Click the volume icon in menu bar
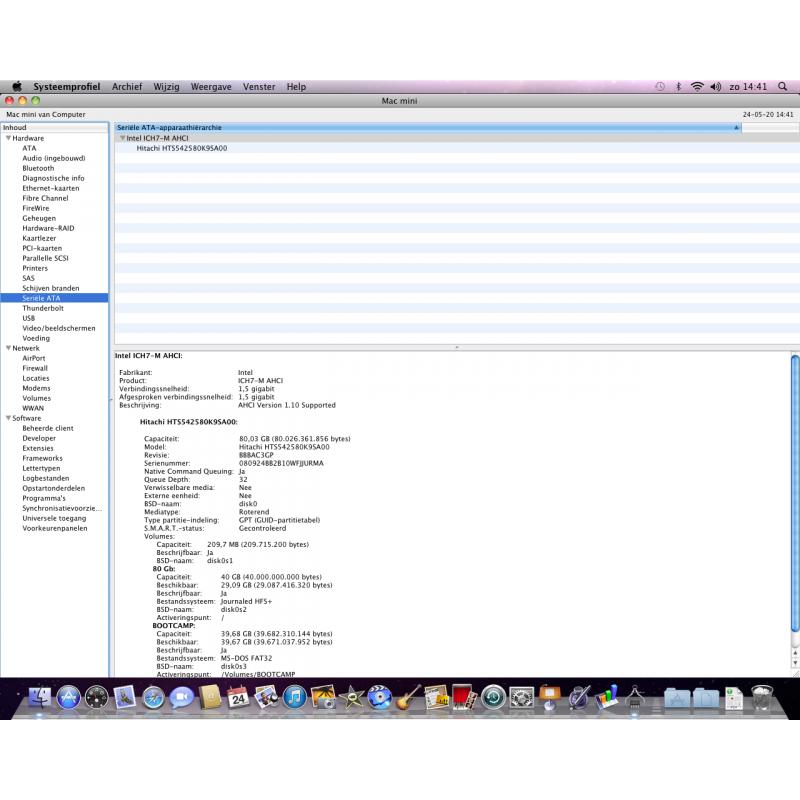 click(x=715, y=86)
